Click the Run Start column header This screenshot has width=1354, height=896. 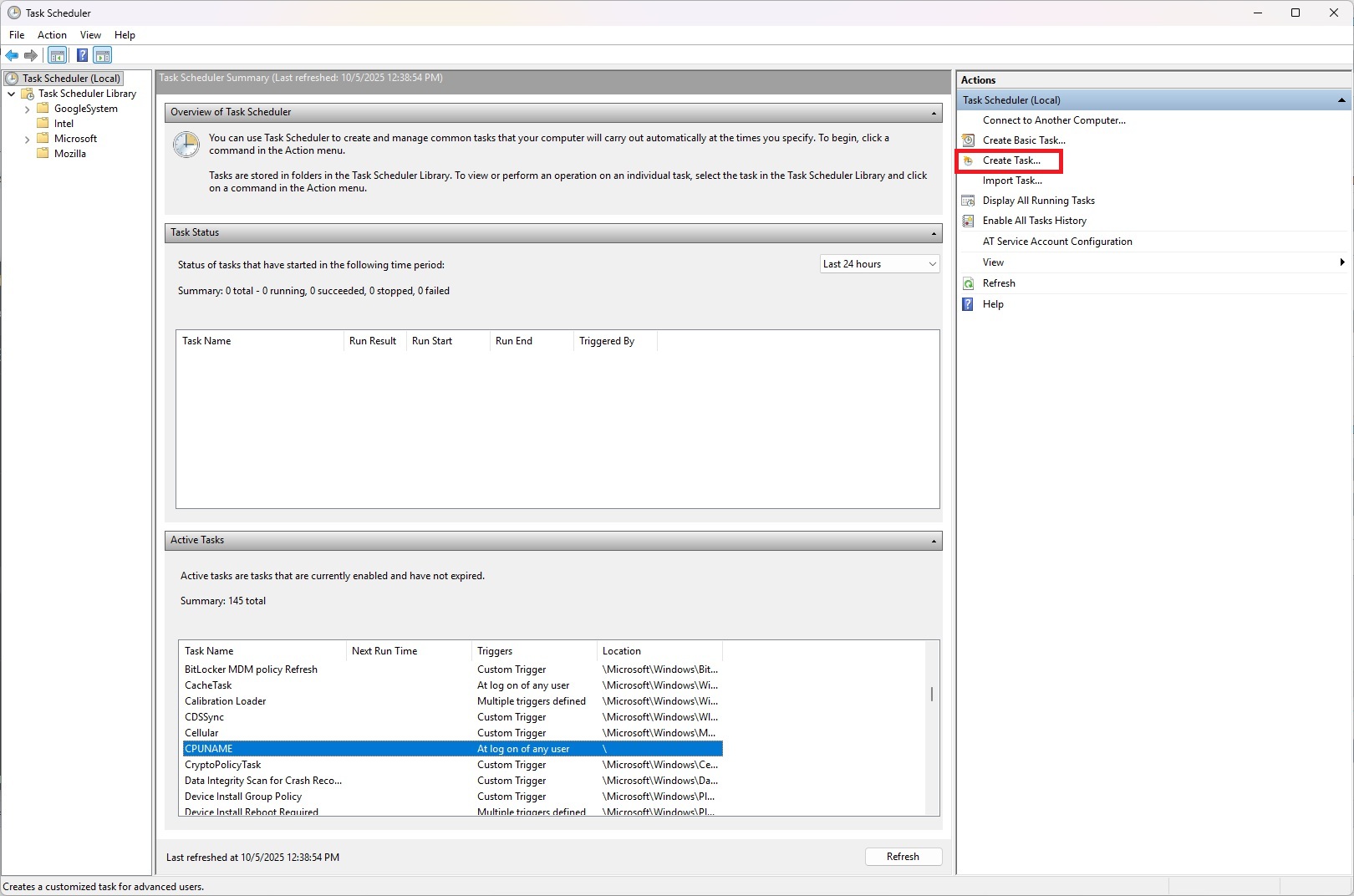click(448, 341)
